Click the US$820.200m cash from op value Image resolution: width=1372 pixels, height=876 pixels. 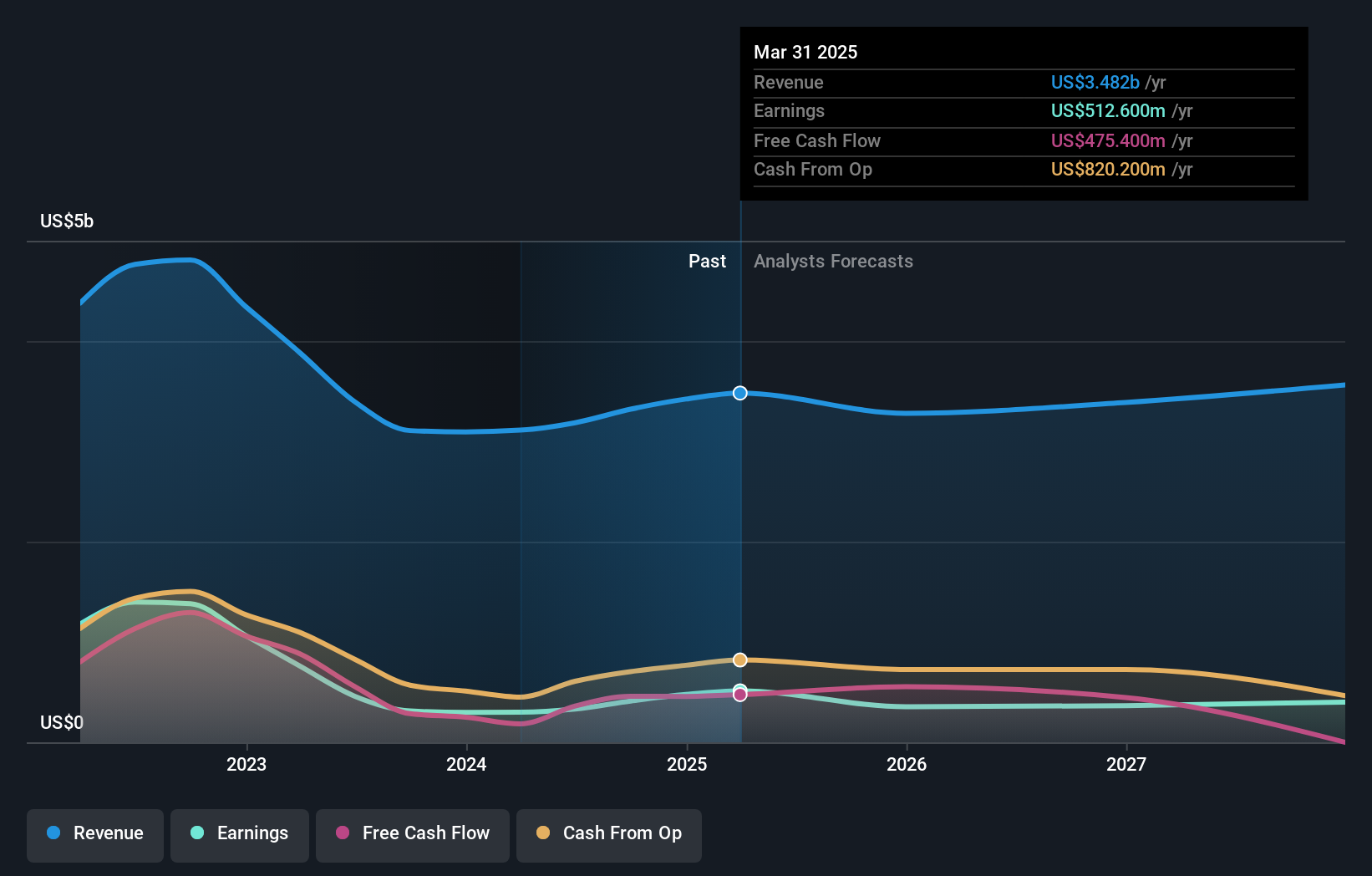coord(1108,169)
